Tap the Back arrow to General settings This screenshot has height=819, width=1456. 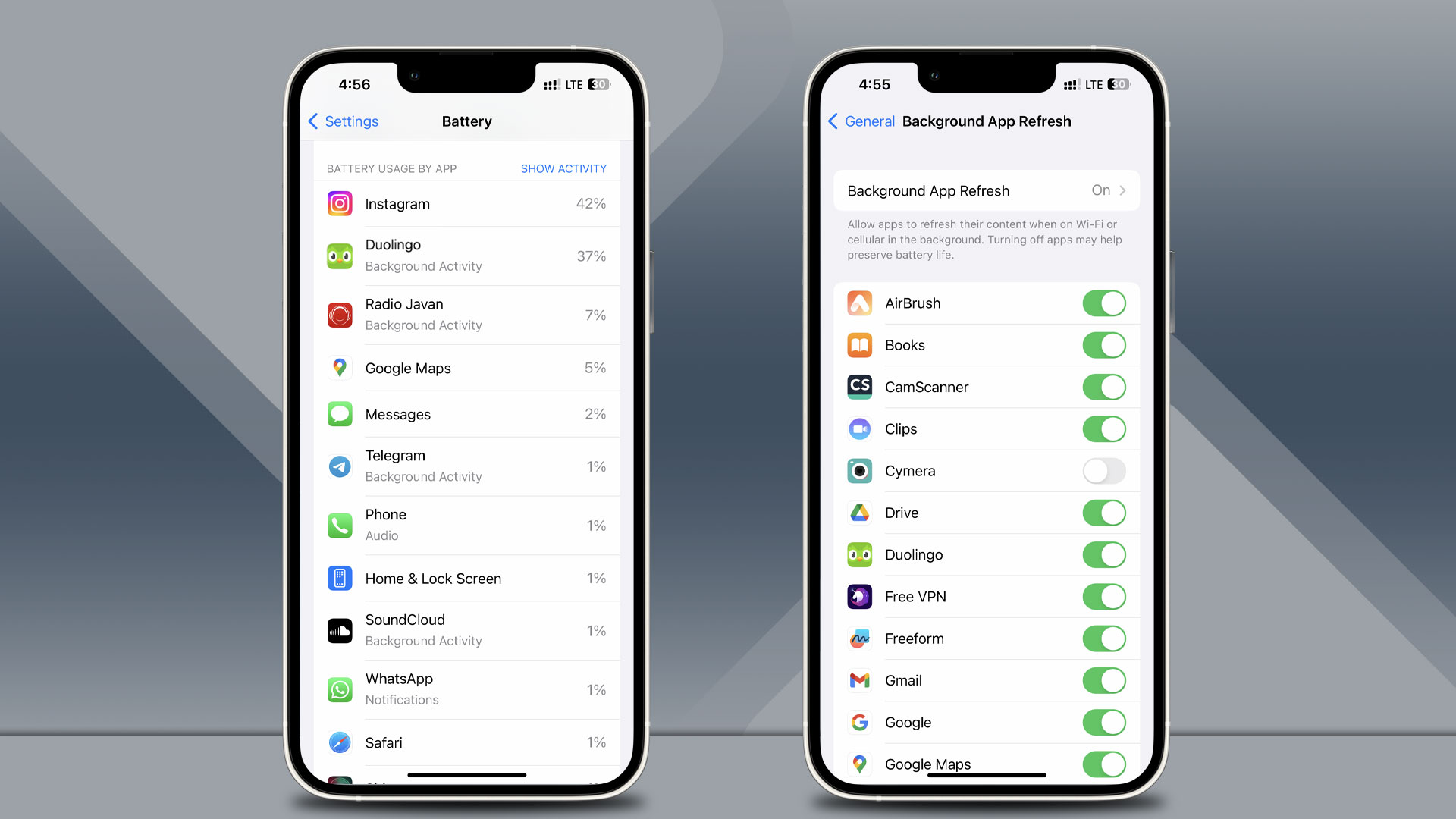point(833,121)
